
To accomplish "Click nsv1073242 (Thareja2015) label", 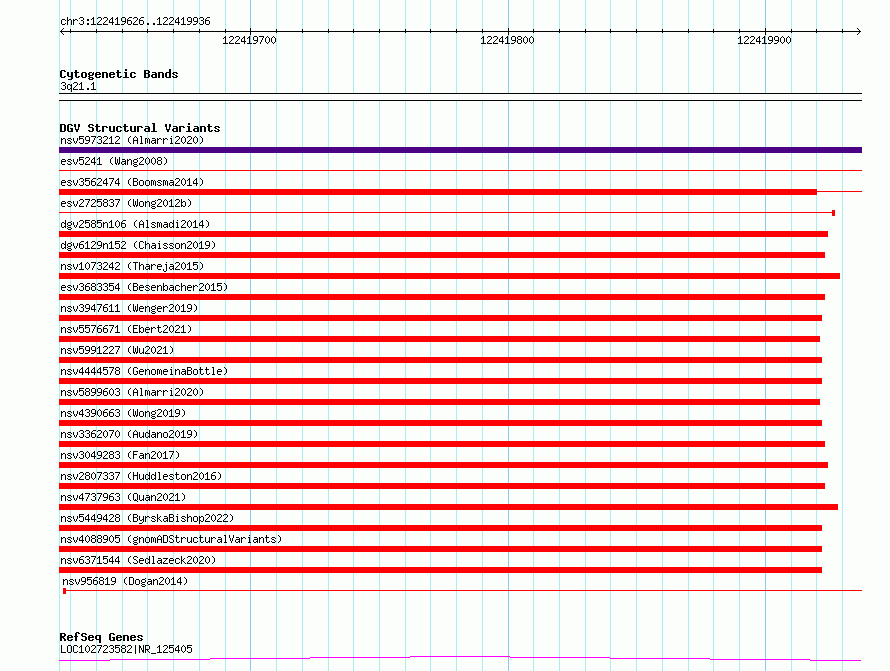I will point(132,266).
